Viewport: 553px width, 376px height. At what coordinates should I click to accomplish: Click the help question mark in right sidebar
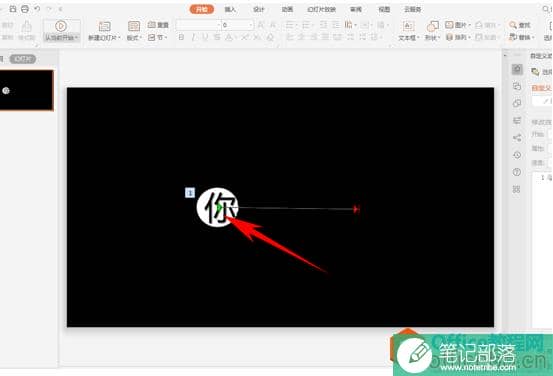click(517, 172)
